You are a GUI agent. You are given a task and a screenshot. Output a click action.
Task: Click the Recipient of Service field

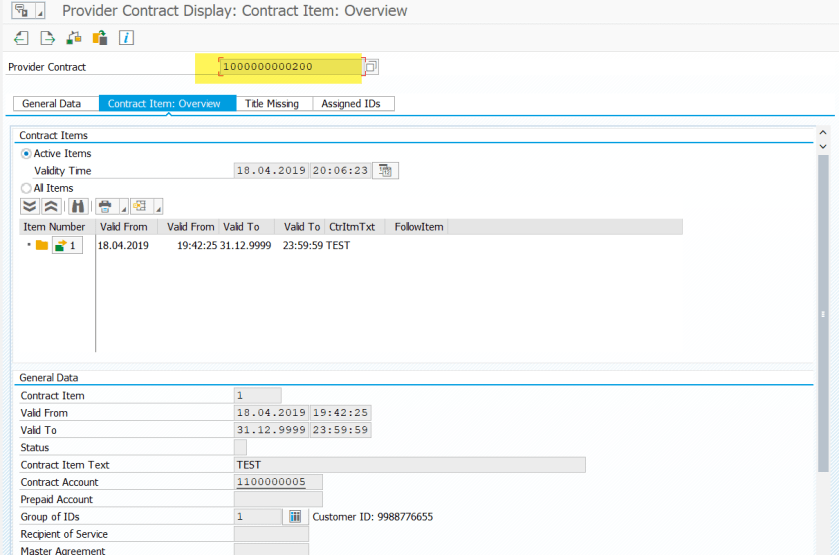[271, 534]
